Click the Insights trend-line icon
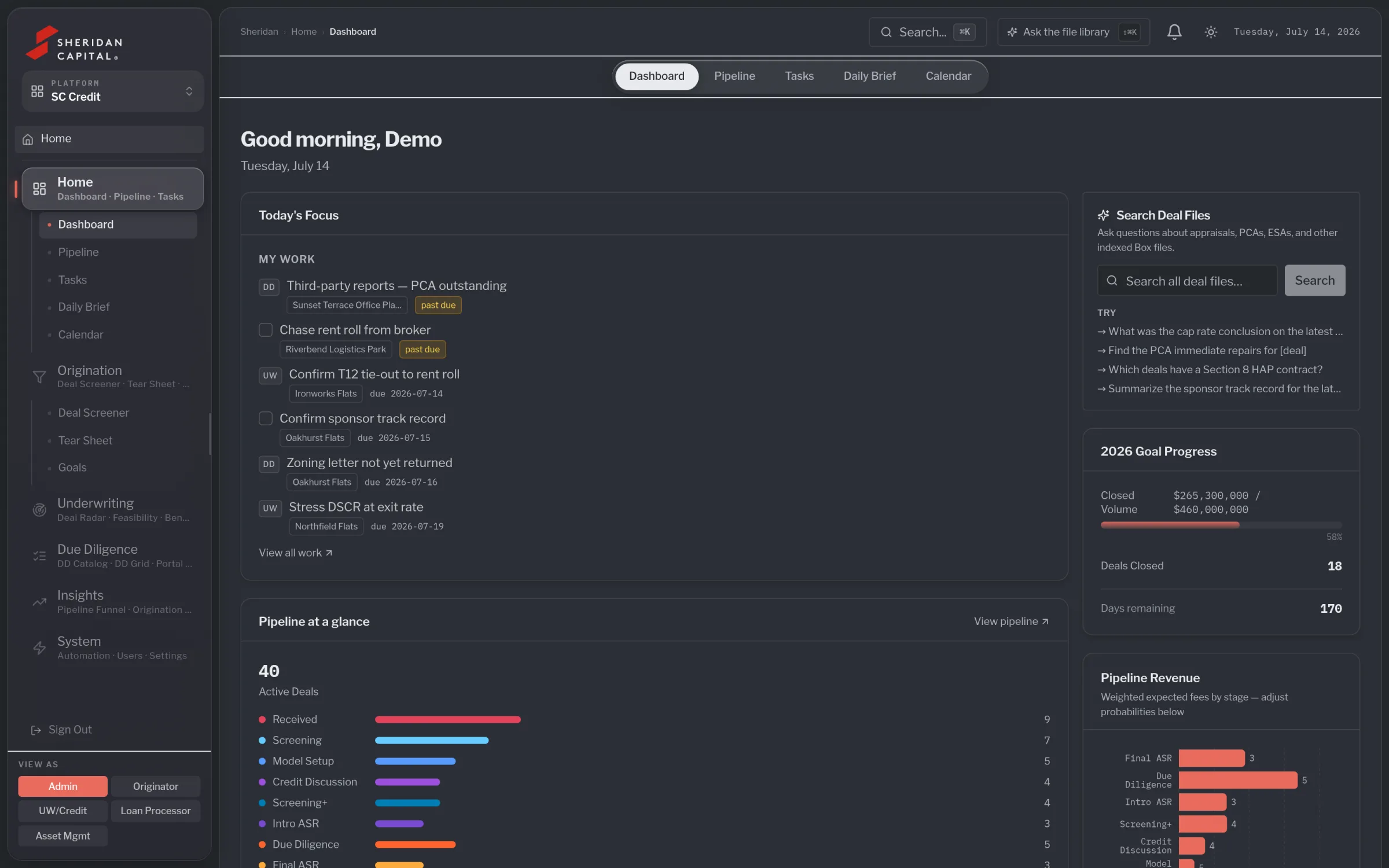The image size is (1389, 868). point(39,602)
